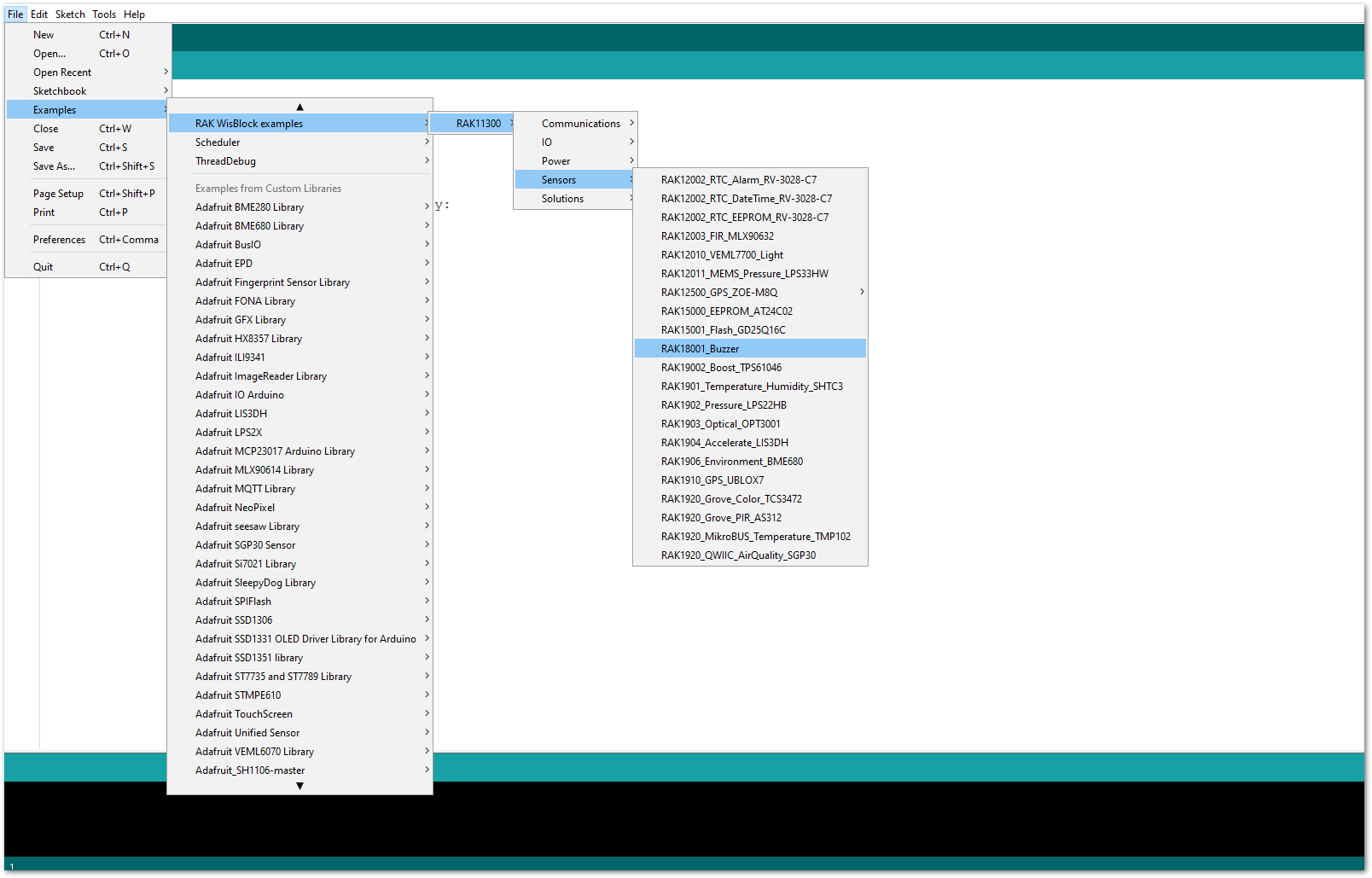Select RAK WisBlock examples entry
Screen dimensions: 1372x878
[x=299, y=124]
